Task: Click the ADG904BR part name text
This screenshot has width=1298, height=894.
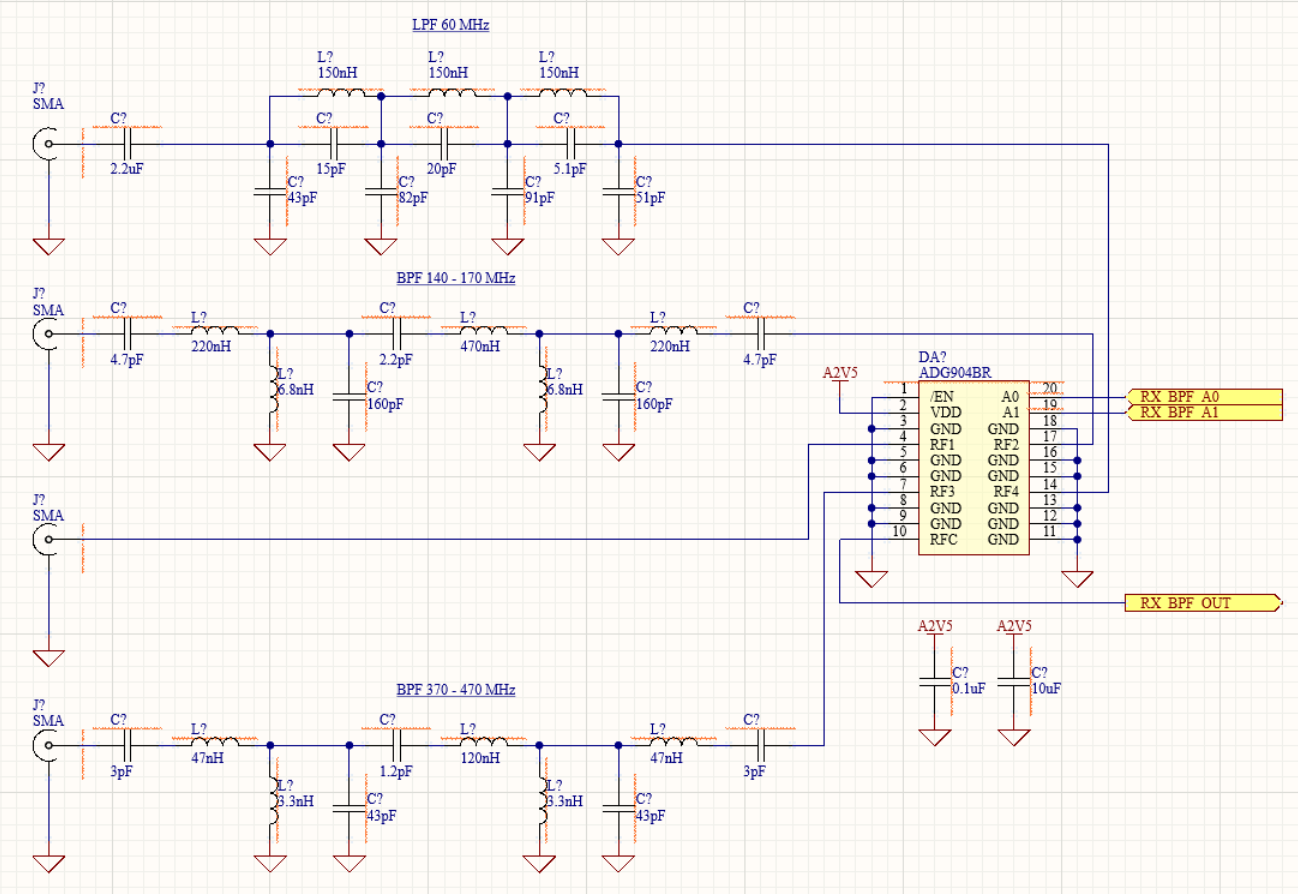Action: 955,373
